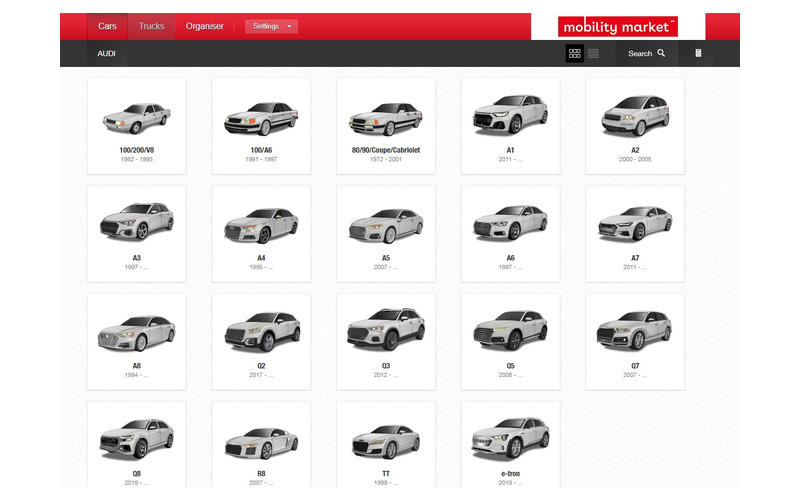Pick the Audi R8 car image
The height and width of the screenshot is (500, 800).
pos(261,445)
